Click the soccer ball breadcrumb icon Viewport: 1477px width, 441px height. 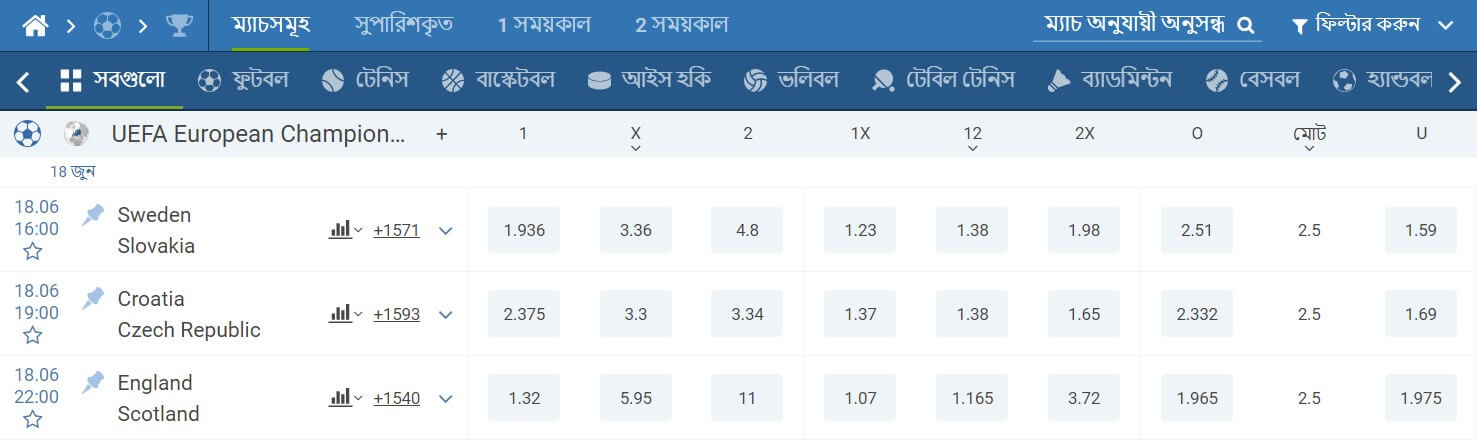pos(107,25)
